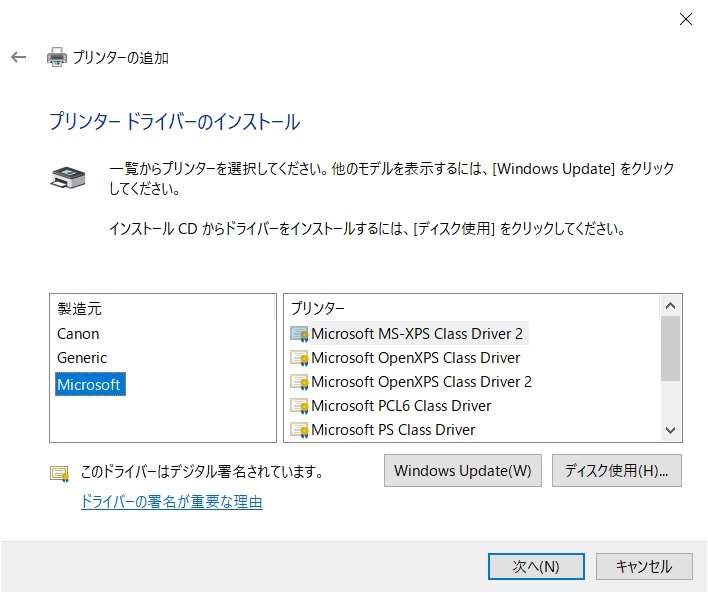Select Microsoft in the manufacturer list
The image size is (708, 593).
pyautogui.click(x=90, y=384)
